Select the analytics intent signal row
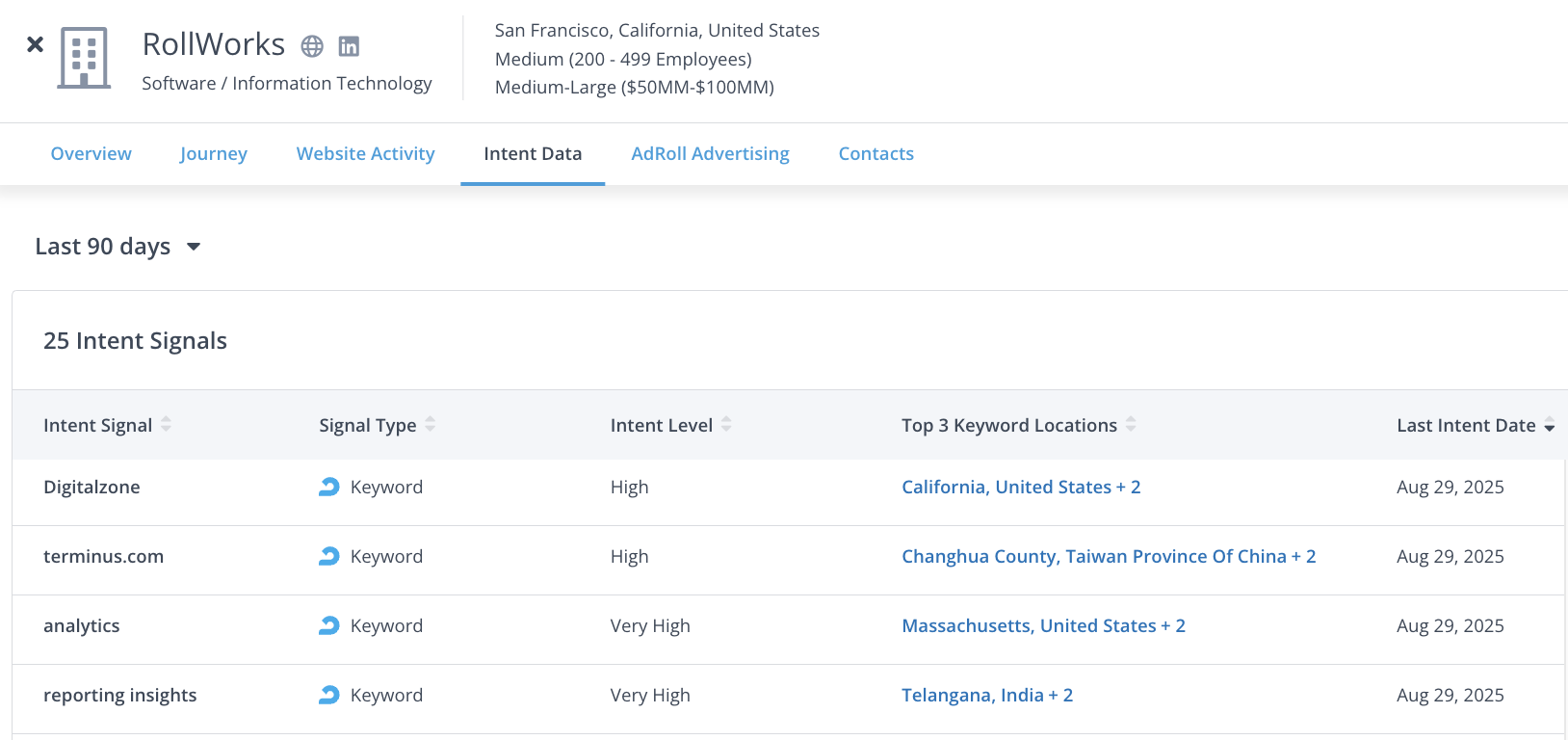The image size is (1568, 740). 82,626
